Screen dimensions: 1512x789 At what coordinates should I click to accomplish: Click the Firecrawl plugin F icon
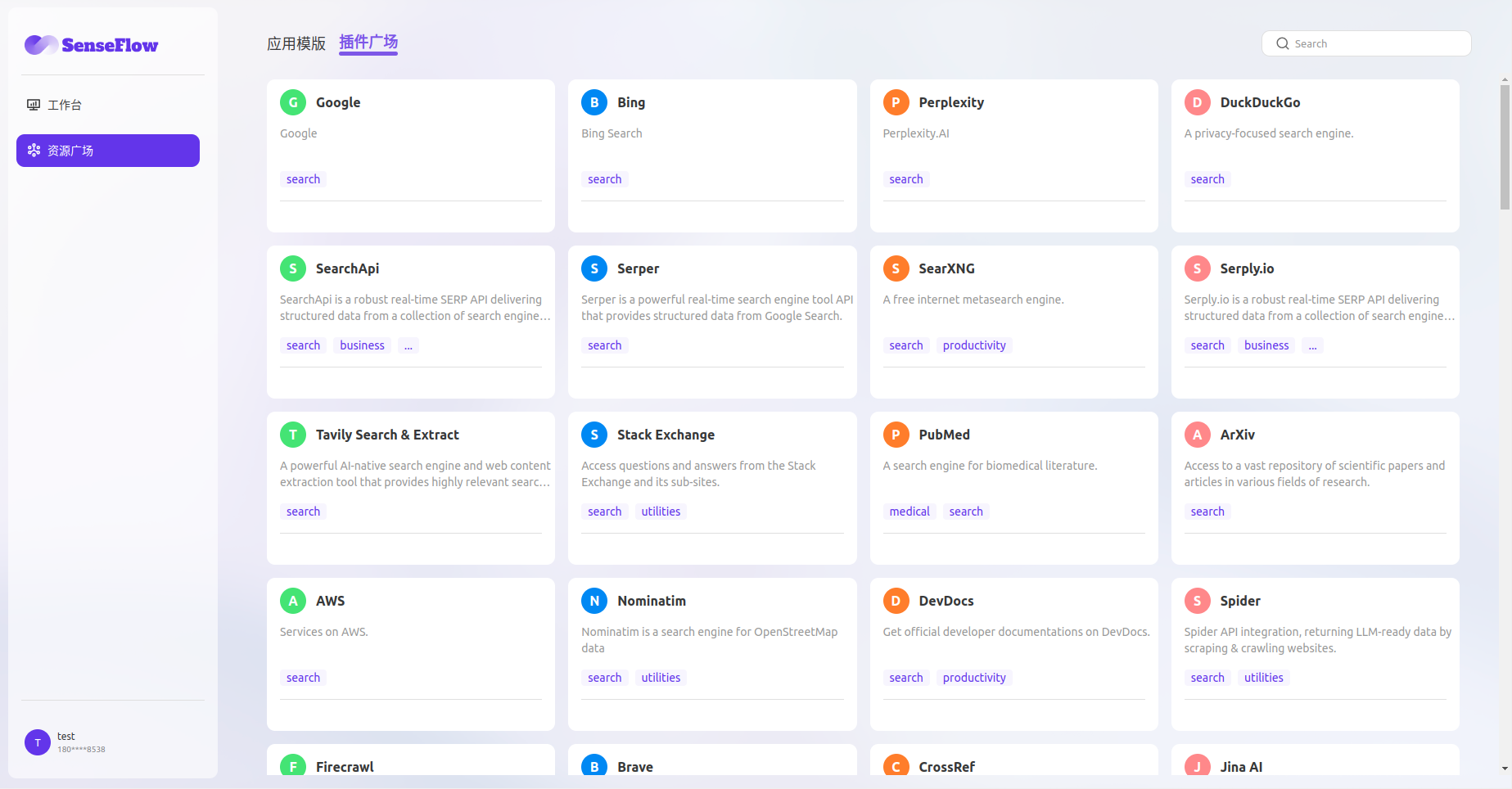pyautogui.click(x=293, y=764)
